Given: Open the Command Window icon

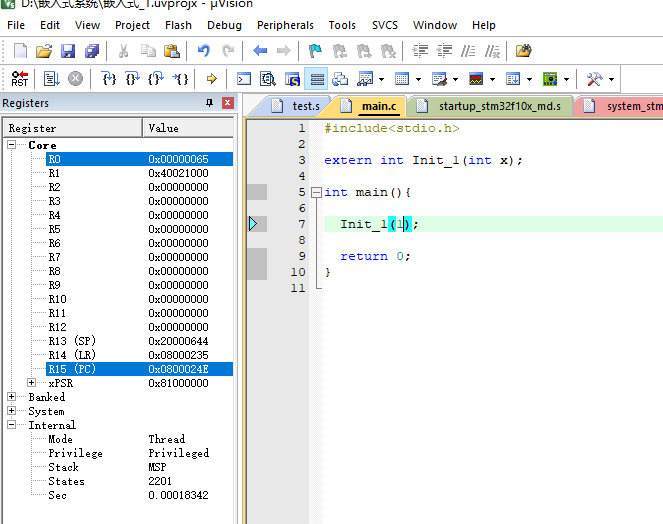Looking at the screenshot, I should [x=245, y=78].
